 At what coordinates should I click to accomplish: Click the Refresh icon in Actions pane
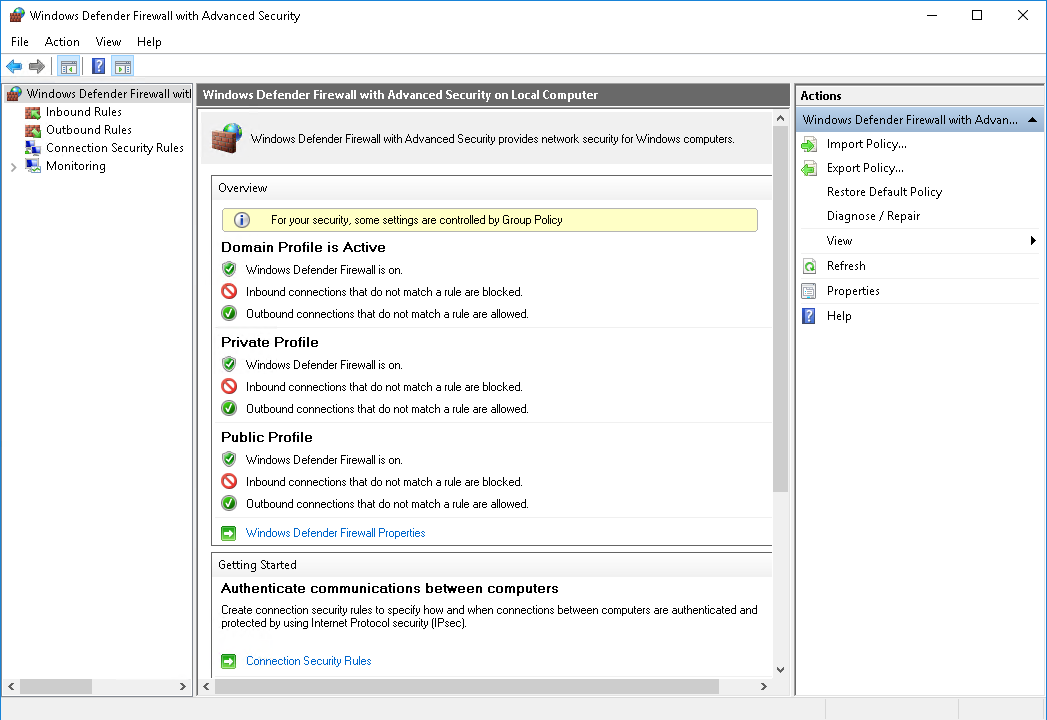click(808, 265)
